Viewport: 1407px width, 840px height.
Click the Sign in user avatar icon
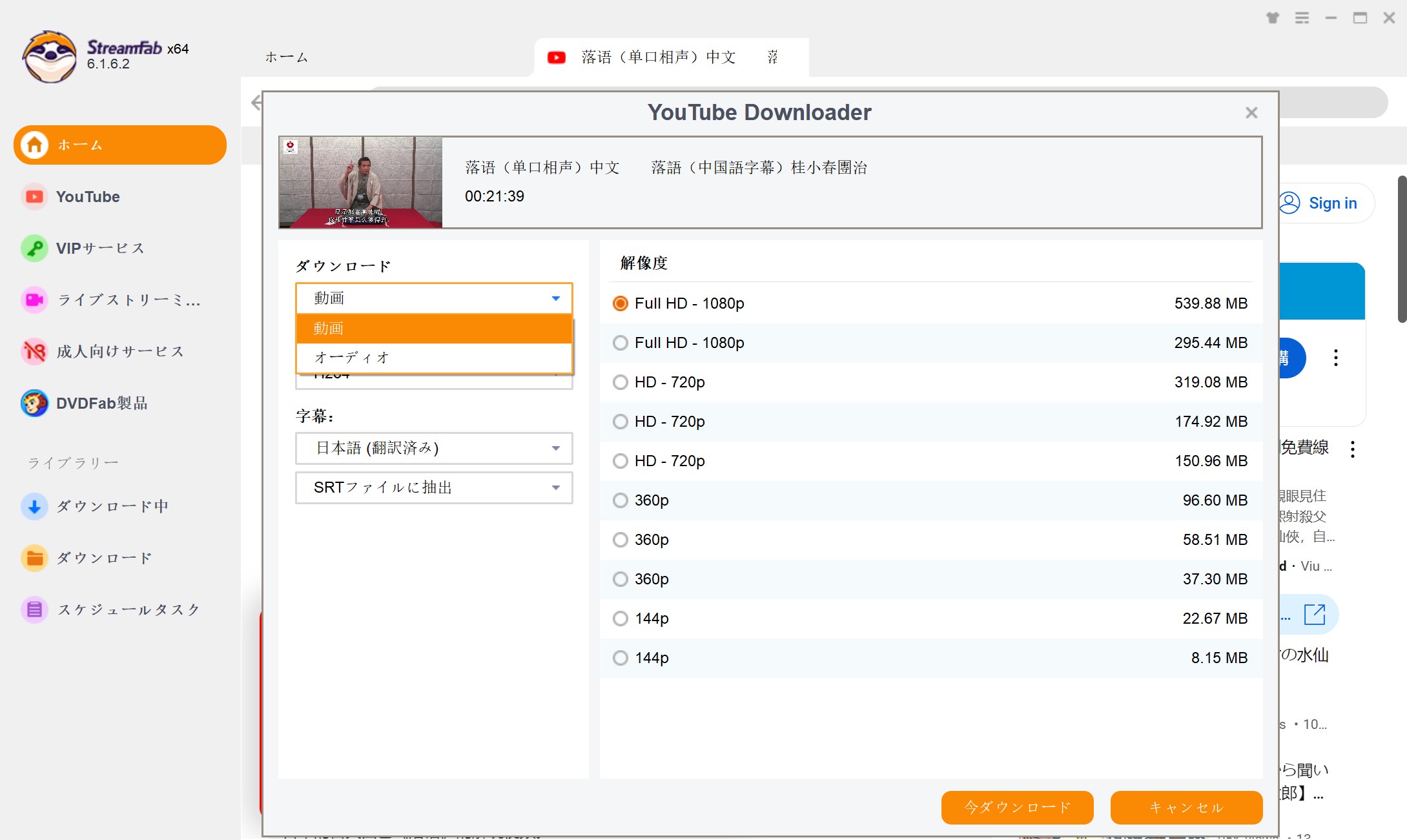point(1289,203)
